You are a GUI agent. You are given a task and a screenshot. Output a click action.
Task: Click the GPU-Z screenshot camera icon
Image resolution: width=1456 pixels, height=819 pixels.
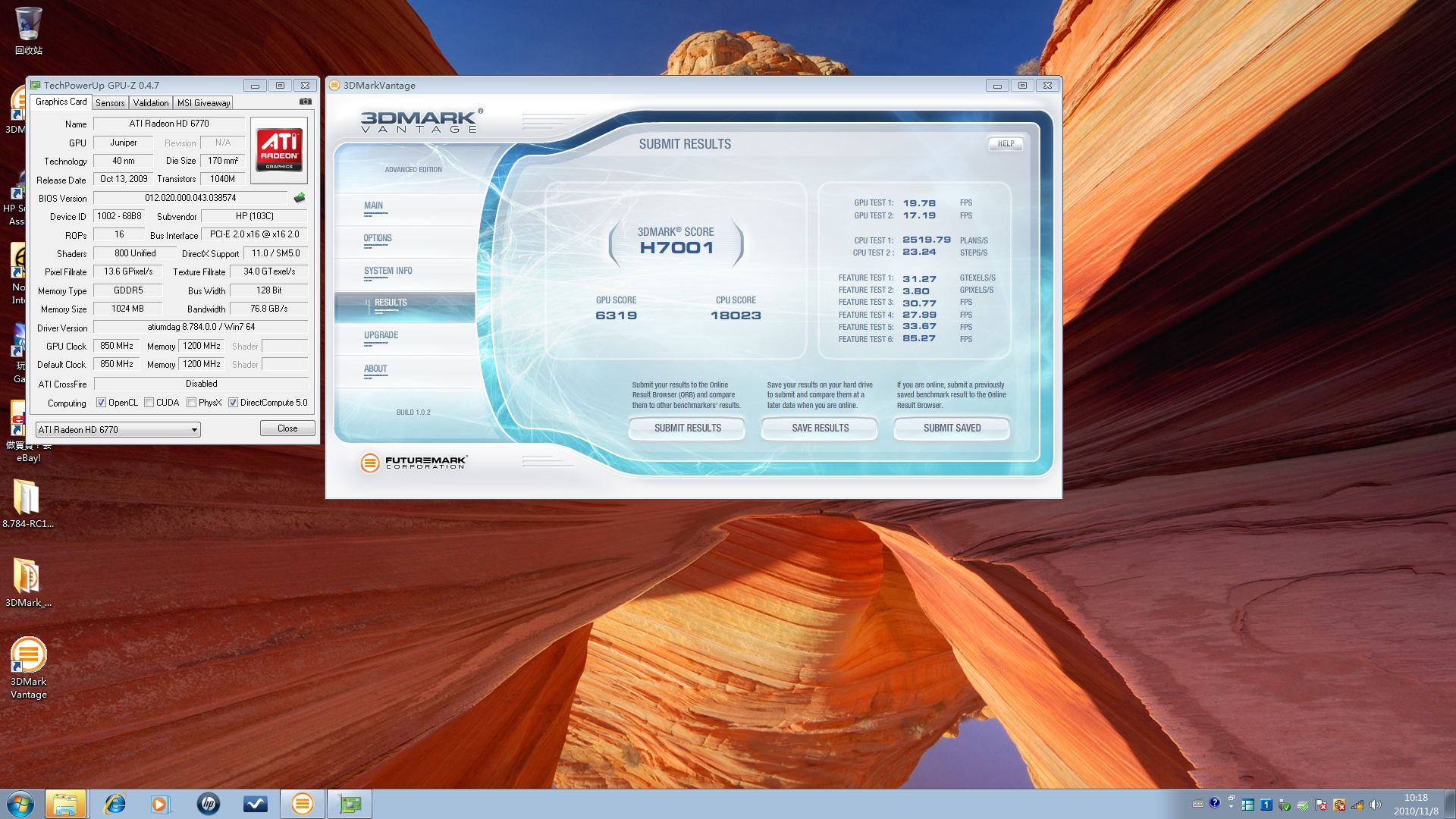tap(305, 102)
